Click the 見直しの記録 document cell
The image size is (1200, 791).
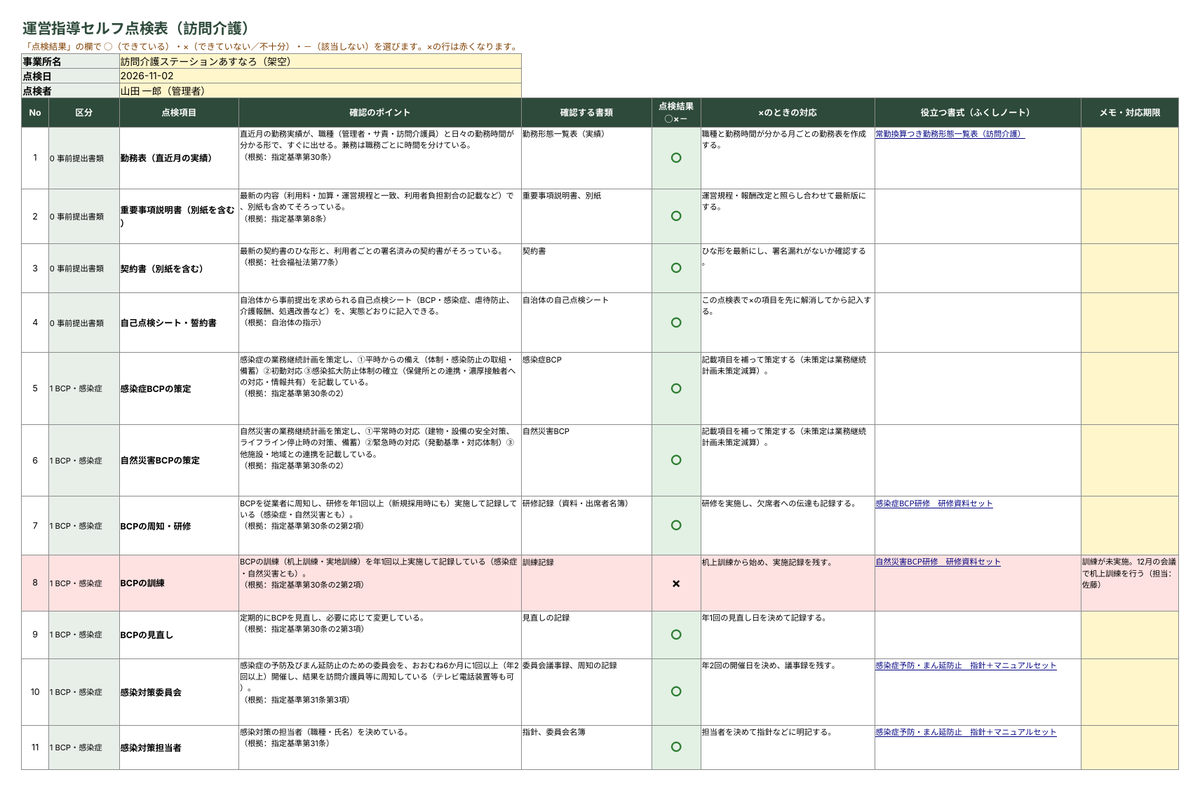click(586, 635)
